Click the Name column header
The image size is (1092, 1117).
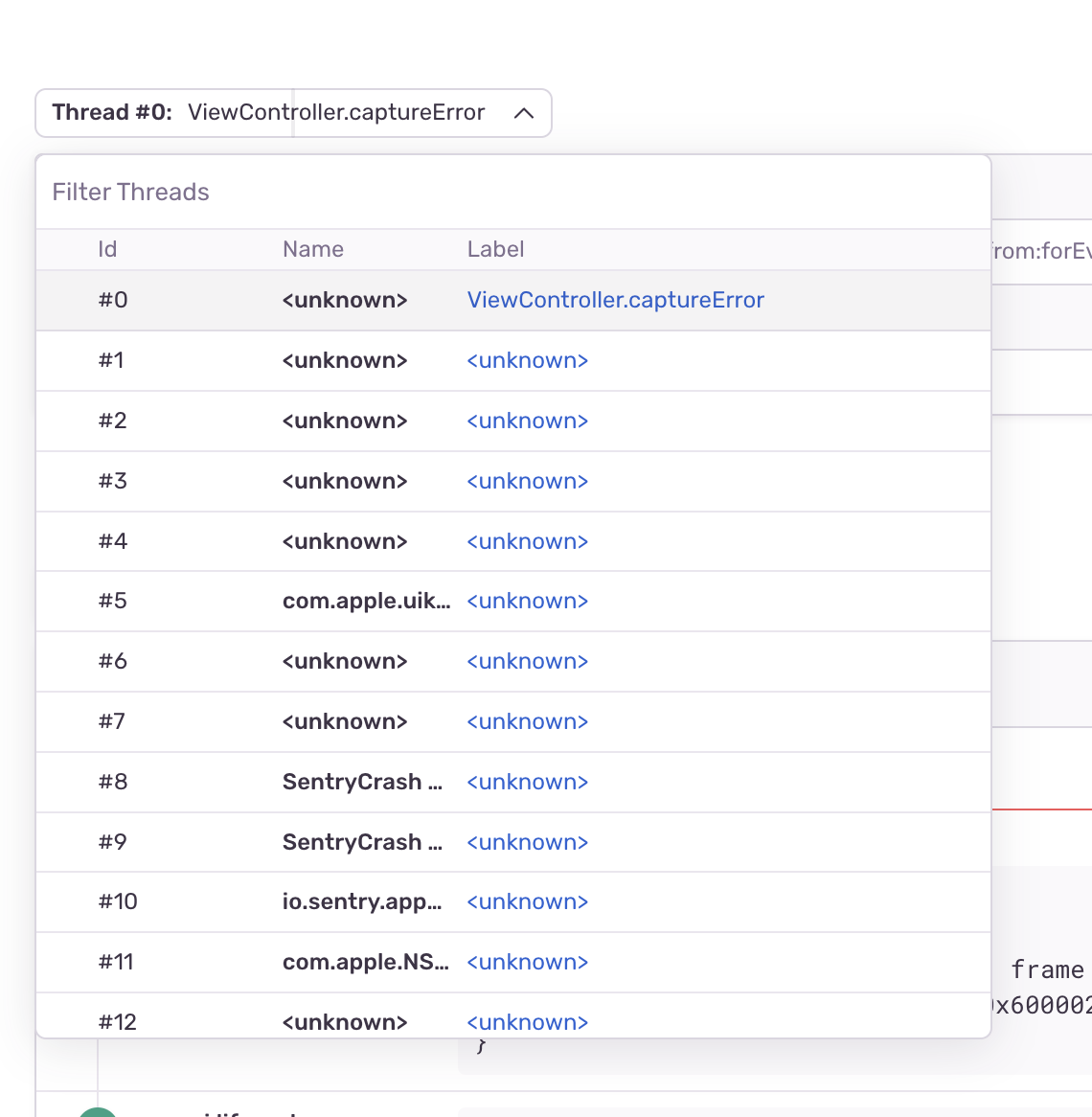[312, 249]
